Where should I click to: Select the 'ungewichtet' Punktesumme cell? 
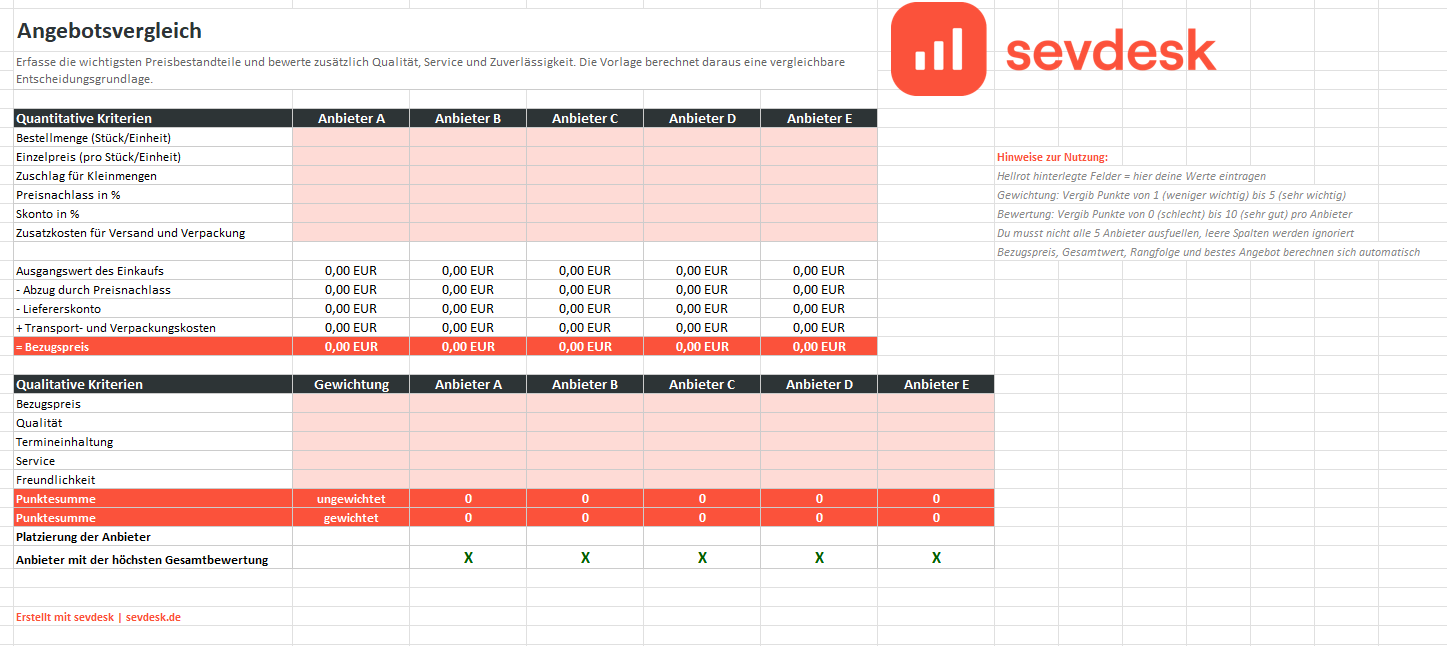pyautogui.click(x=351, y=498)
